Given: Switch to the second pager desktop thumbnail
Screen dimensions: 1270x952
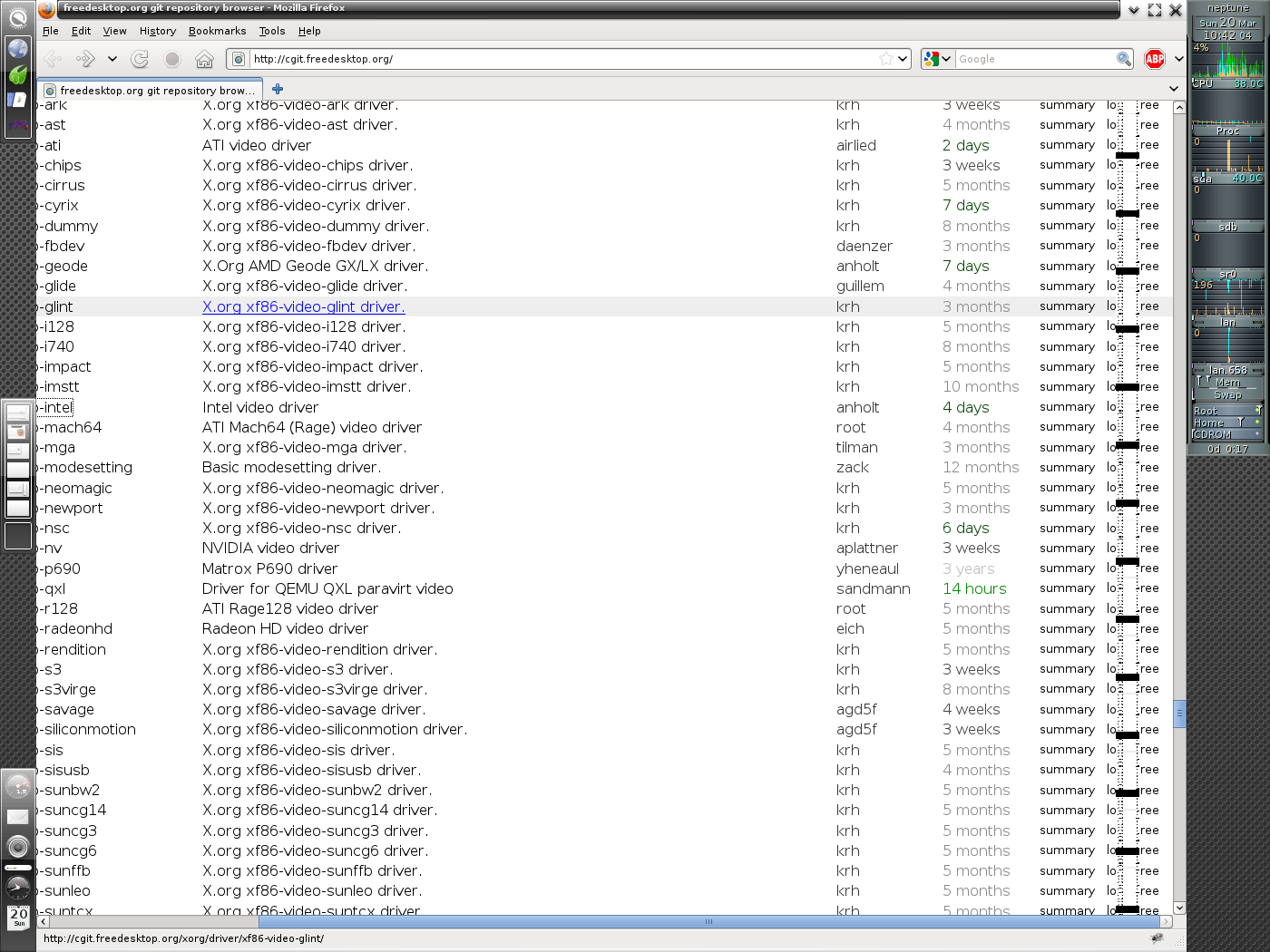Looking at the screenshot, I should [18, 432].
